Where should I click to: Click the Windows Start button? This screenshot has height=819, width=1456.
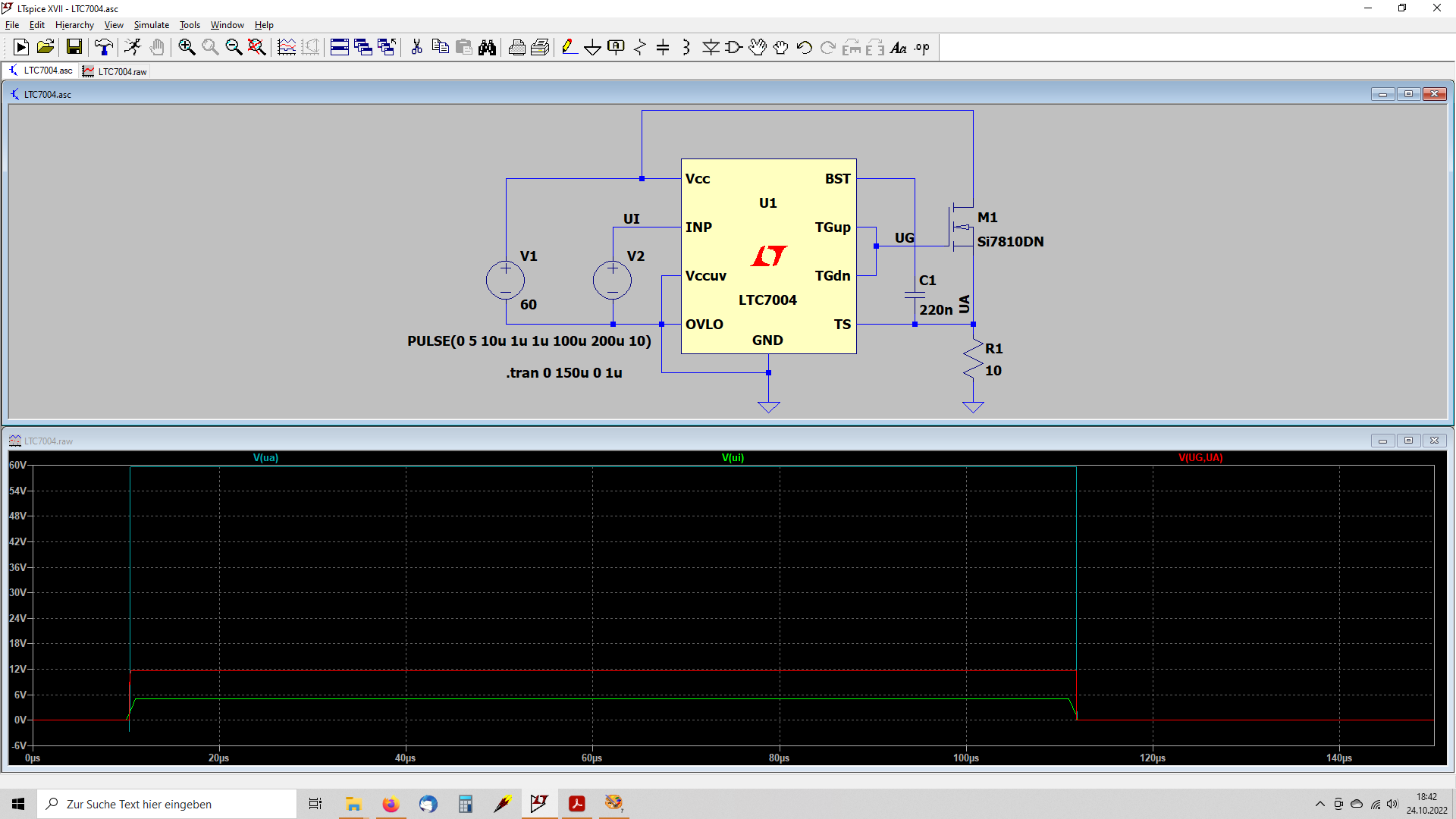[18, 804]
